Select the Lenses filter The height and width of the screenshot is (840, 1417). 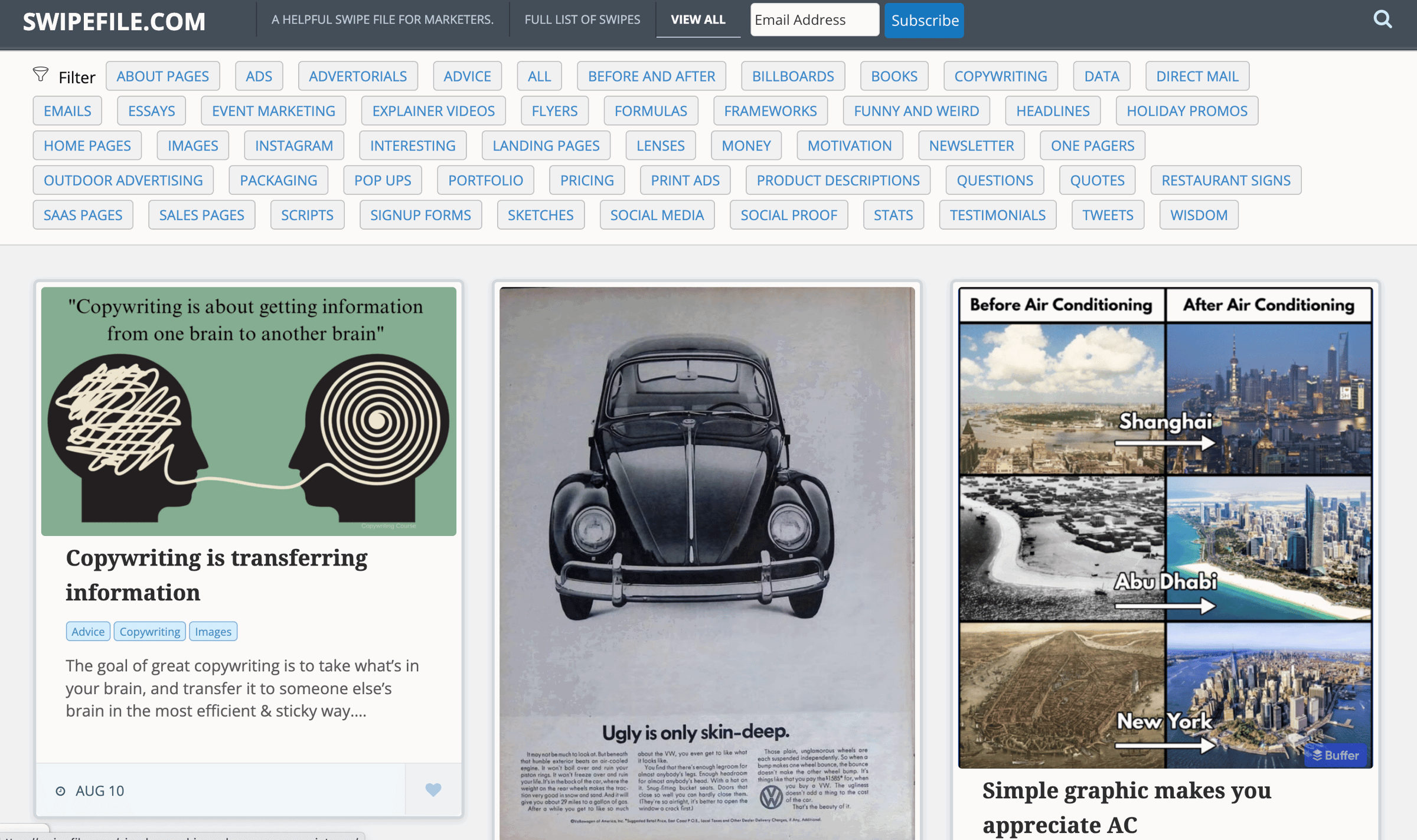pyautogui.click(x=661, y=146)
